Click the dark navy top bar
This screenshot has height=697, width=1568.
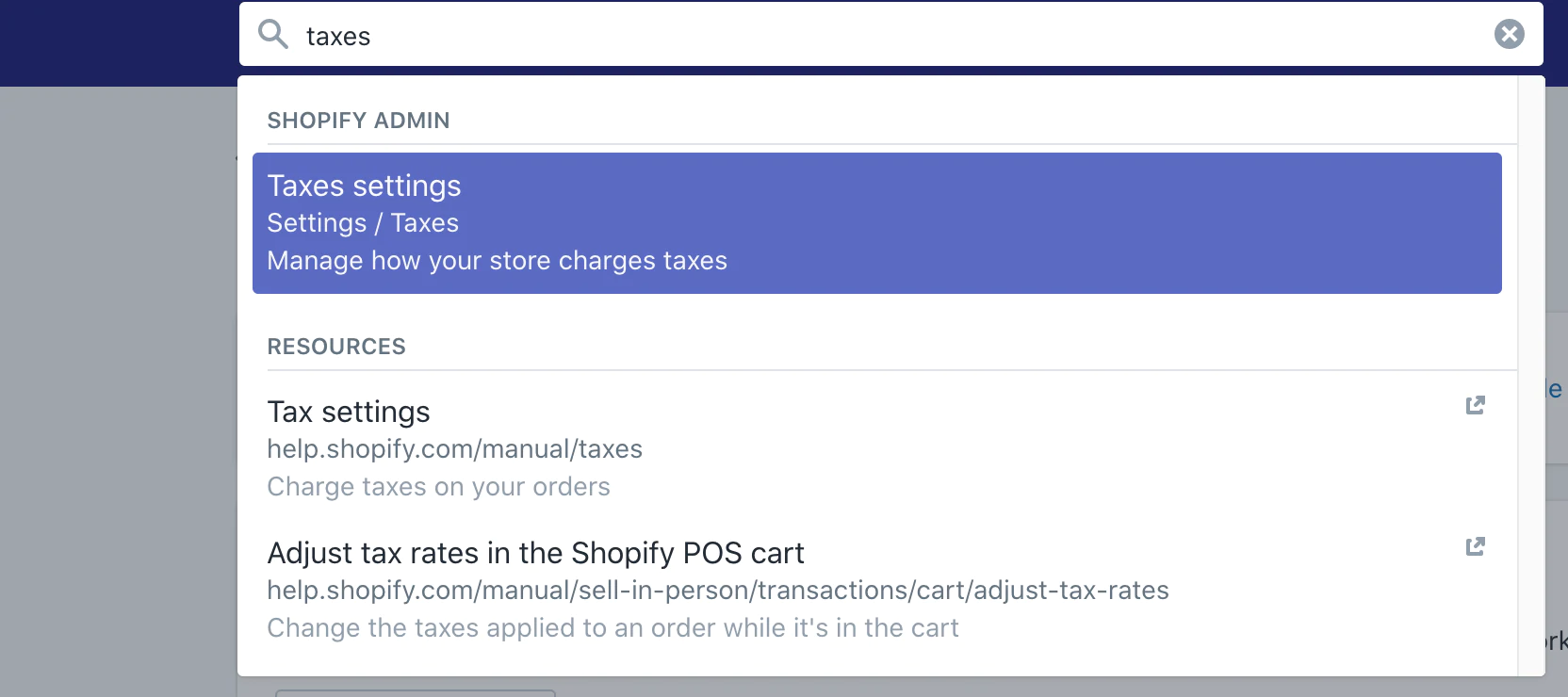tap(113, 42)
